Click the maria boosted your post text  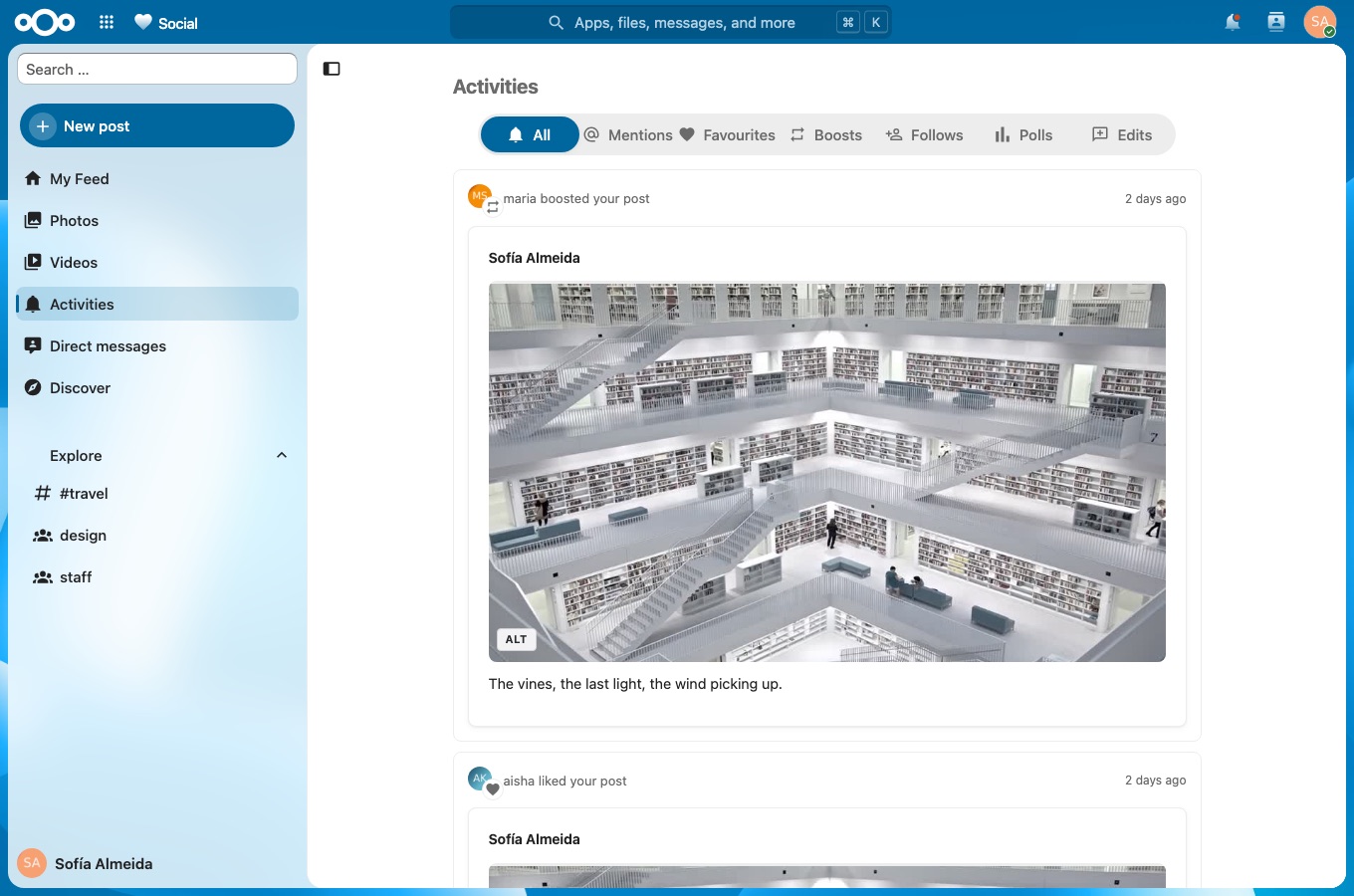(576, 199)
